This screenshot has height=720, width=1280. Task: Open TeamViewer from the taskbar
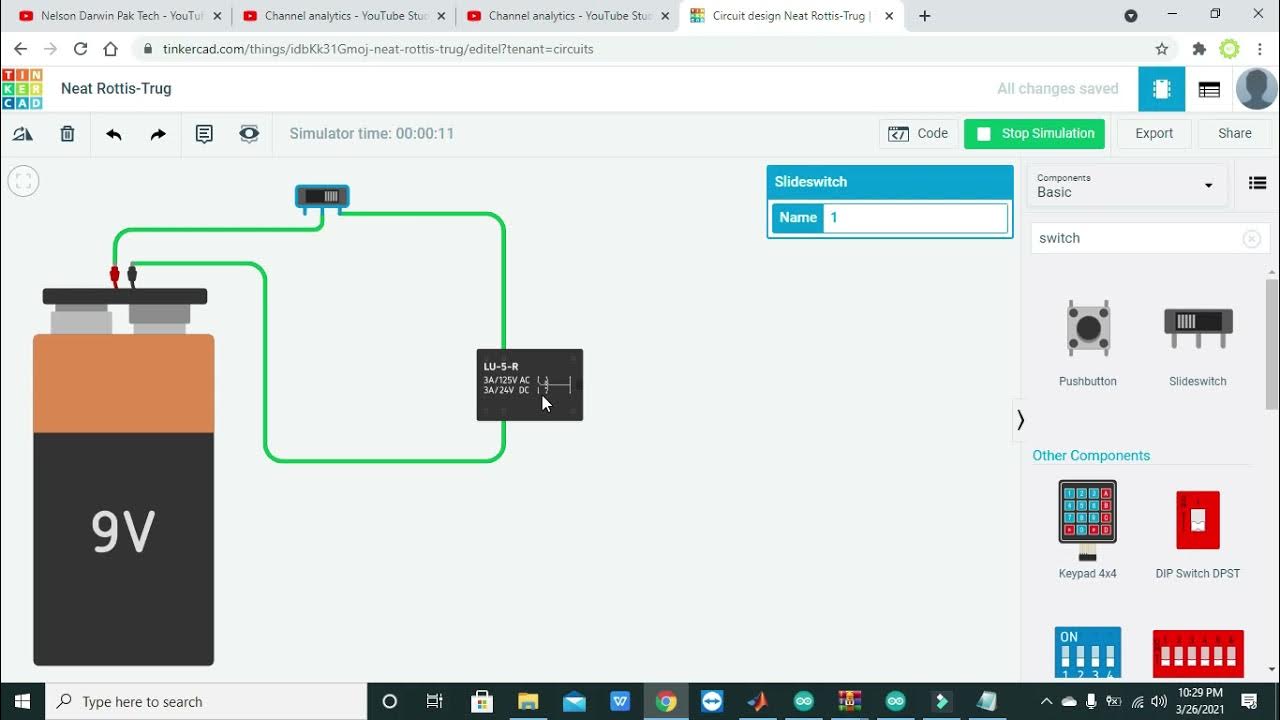coord(712,701)
